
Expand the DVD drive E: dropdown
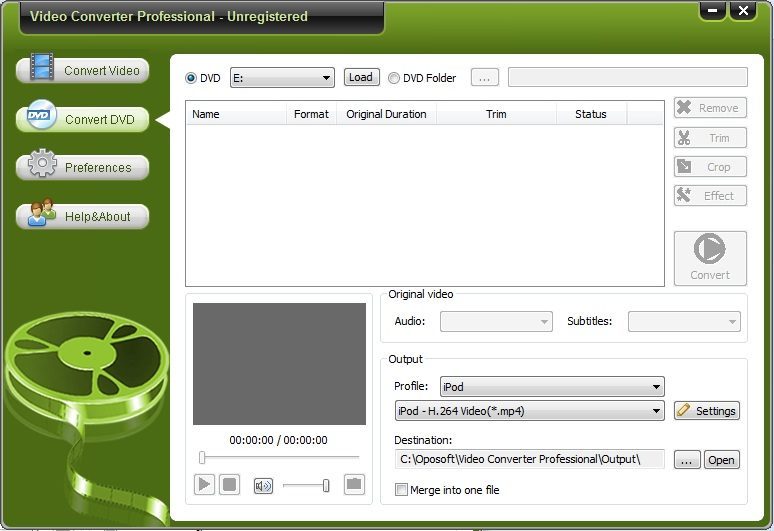point(282,78)
